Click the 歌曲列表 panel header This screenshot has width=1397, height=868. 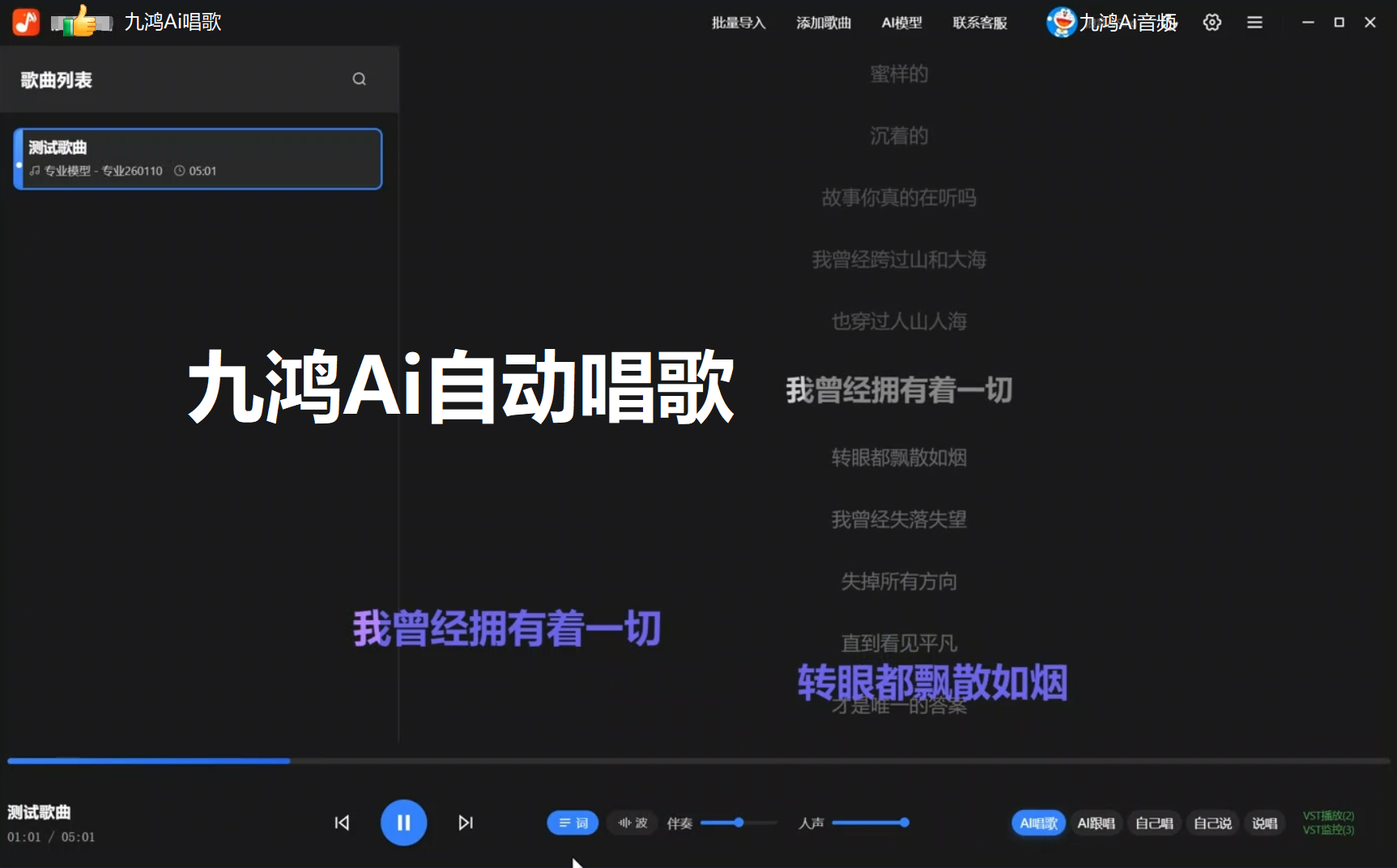point(199,79)
